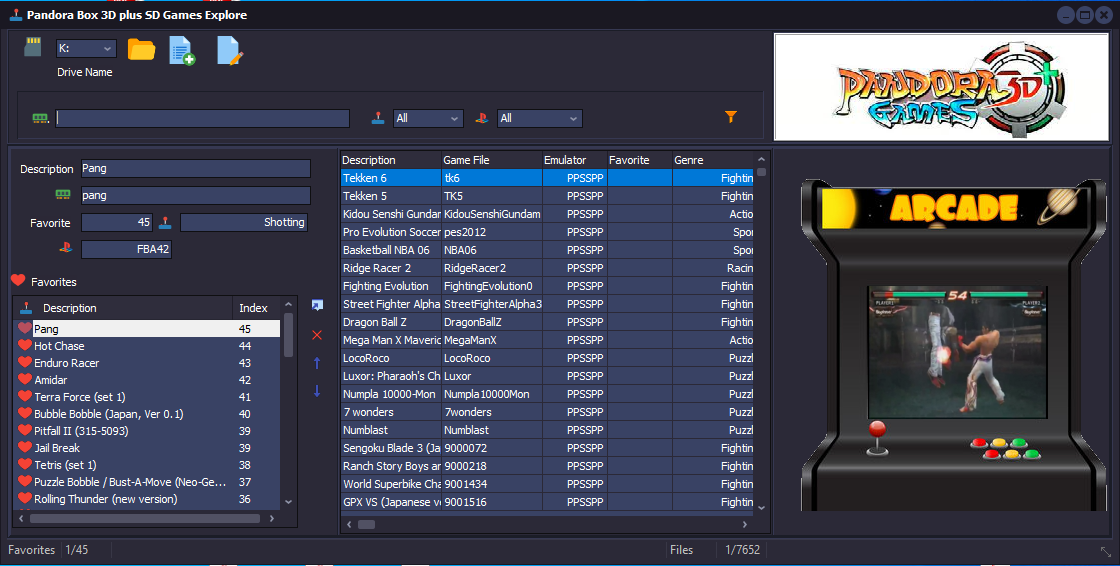Sort game table by Description column
Screen dimensions: 1120x566
(391, 160)
